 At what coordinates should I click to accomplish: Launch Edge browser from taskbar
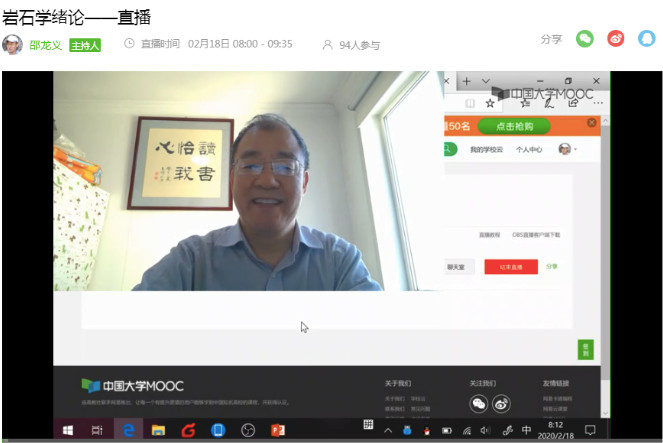[128, 430]
